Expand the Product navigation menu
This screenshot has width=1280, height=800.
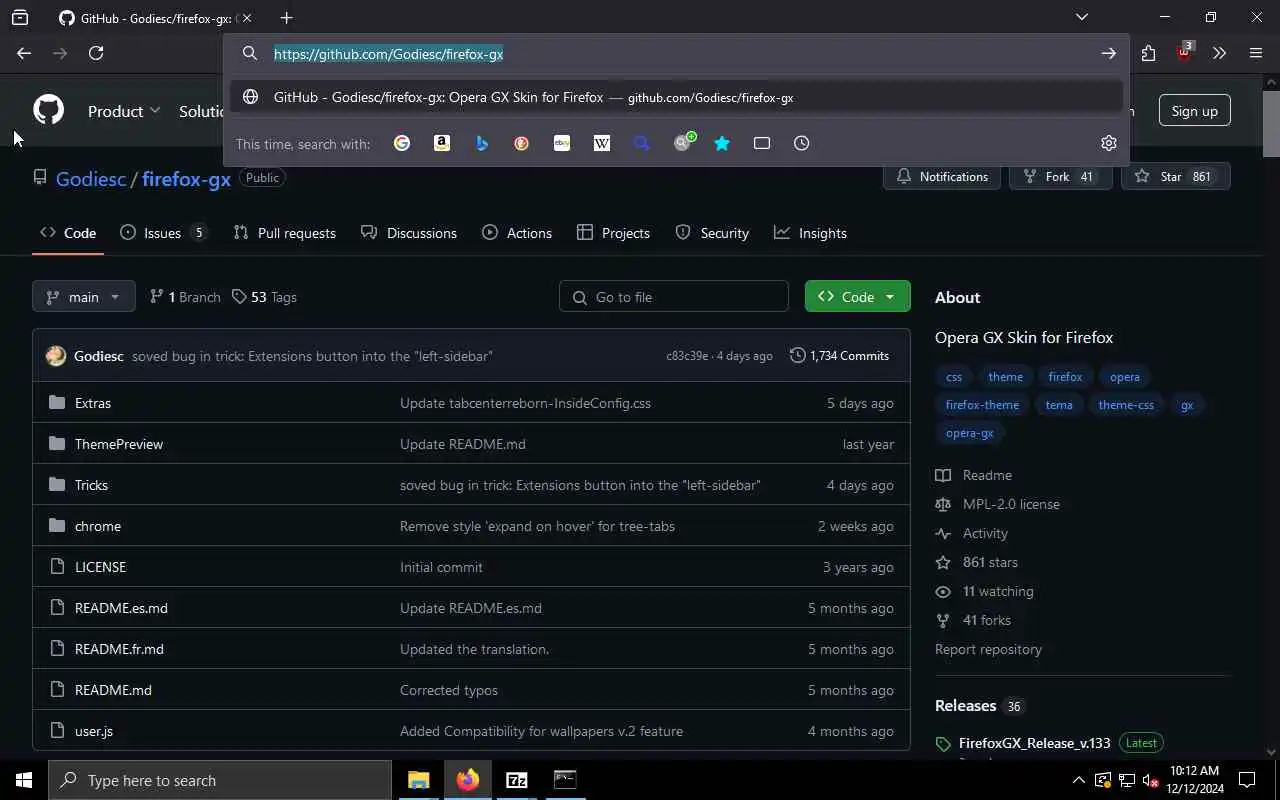[124, 111]
